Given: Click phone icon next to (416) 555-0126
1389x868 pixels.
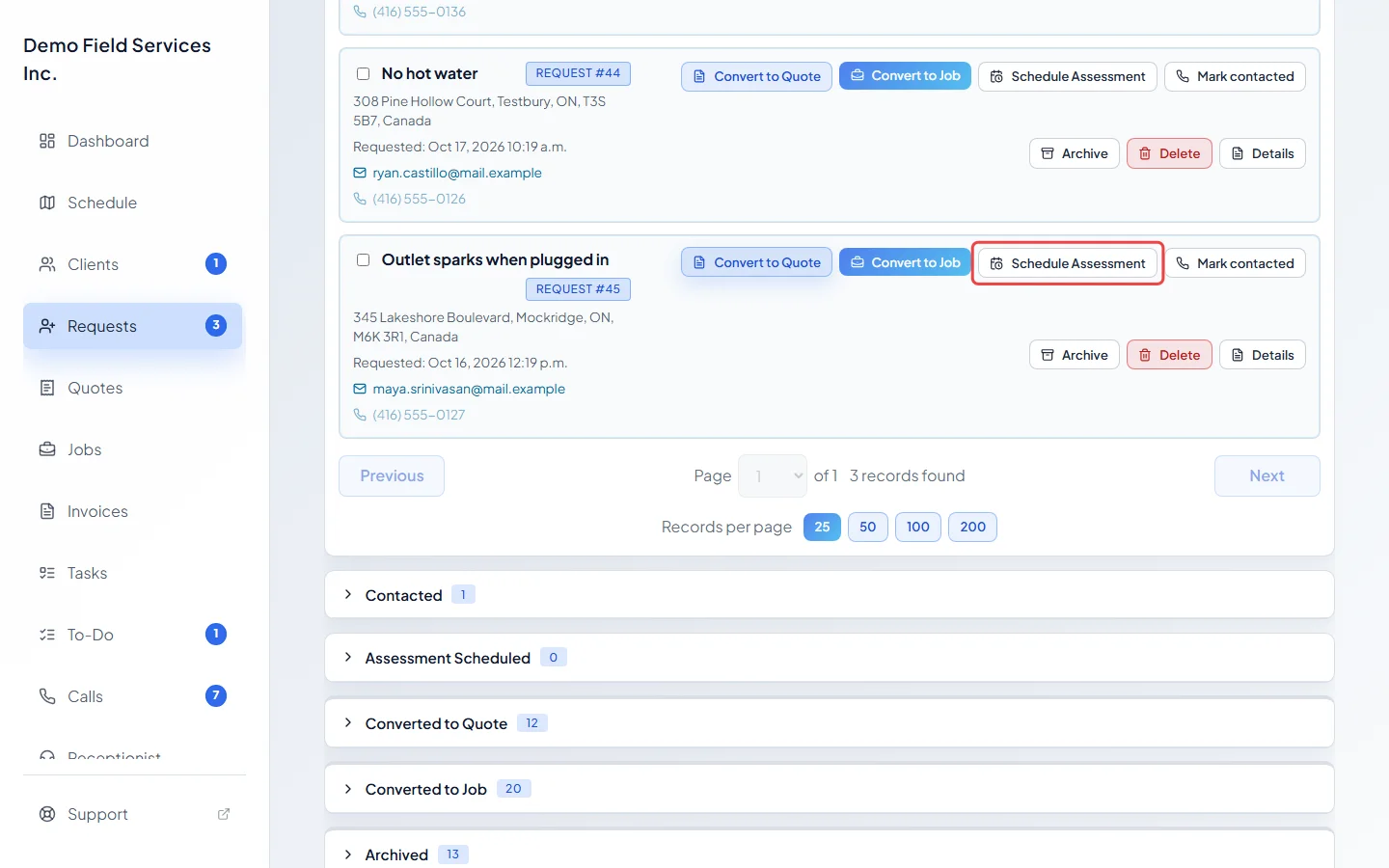Looking at the screenshot, I should [x=360, y=199].
